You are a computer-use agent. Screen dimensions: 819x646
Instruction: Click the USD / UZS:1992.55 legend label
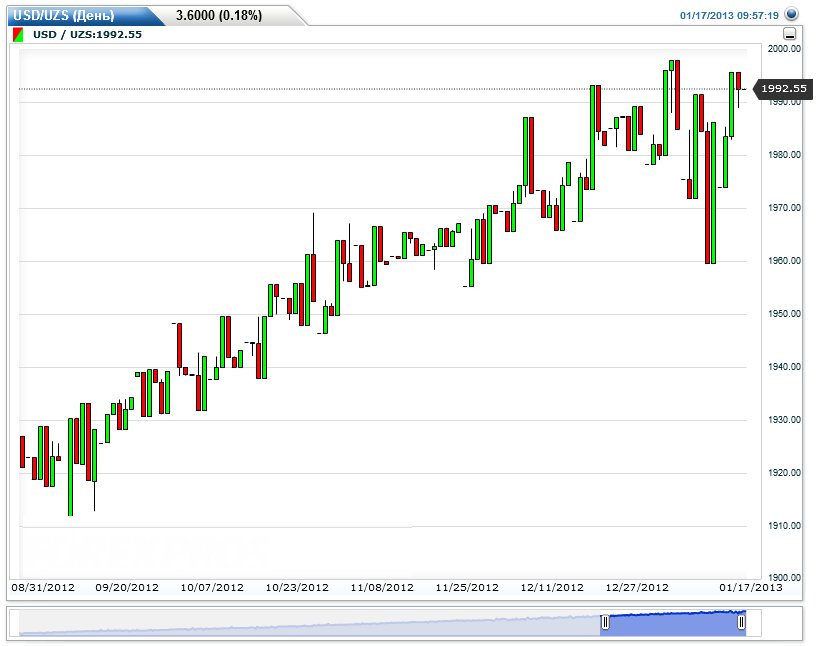87,34
